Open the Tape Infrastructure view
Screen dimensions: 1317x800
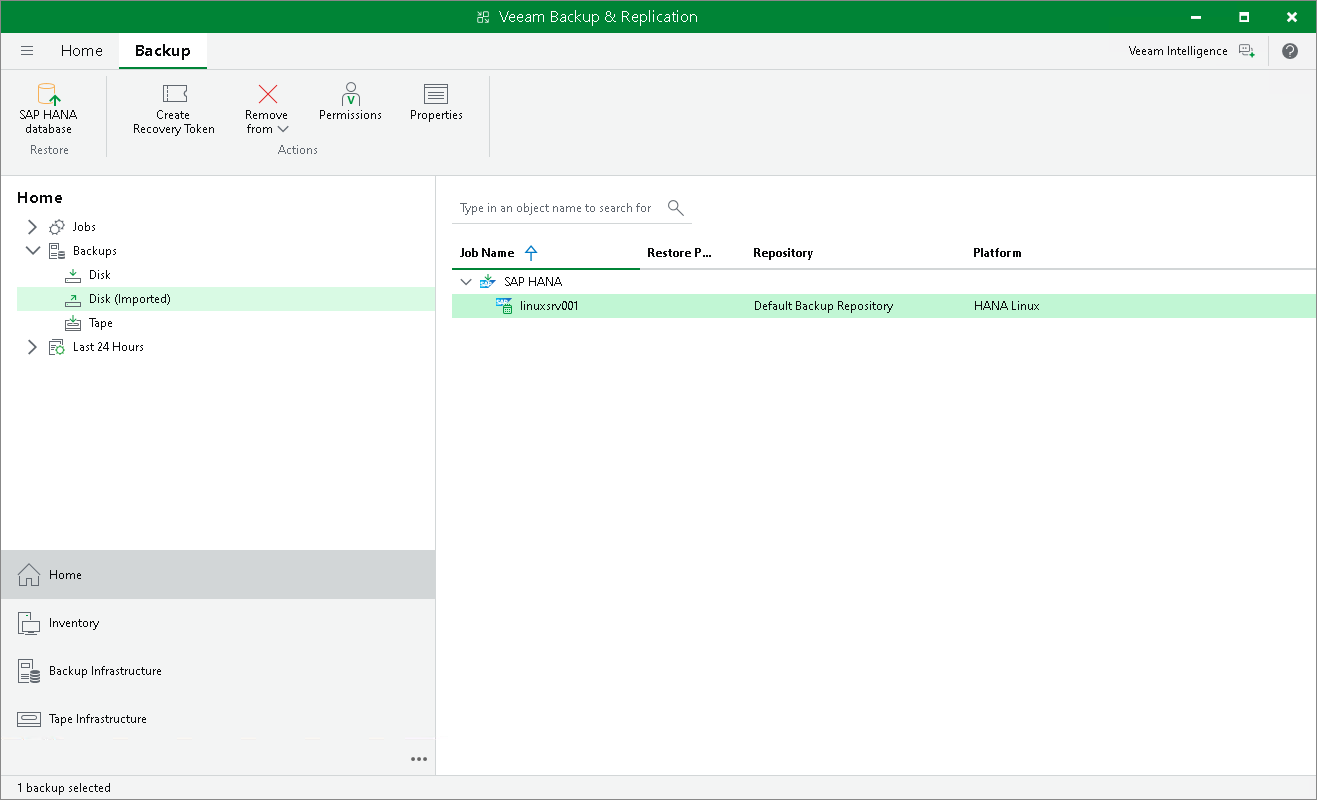coord(218,719)
